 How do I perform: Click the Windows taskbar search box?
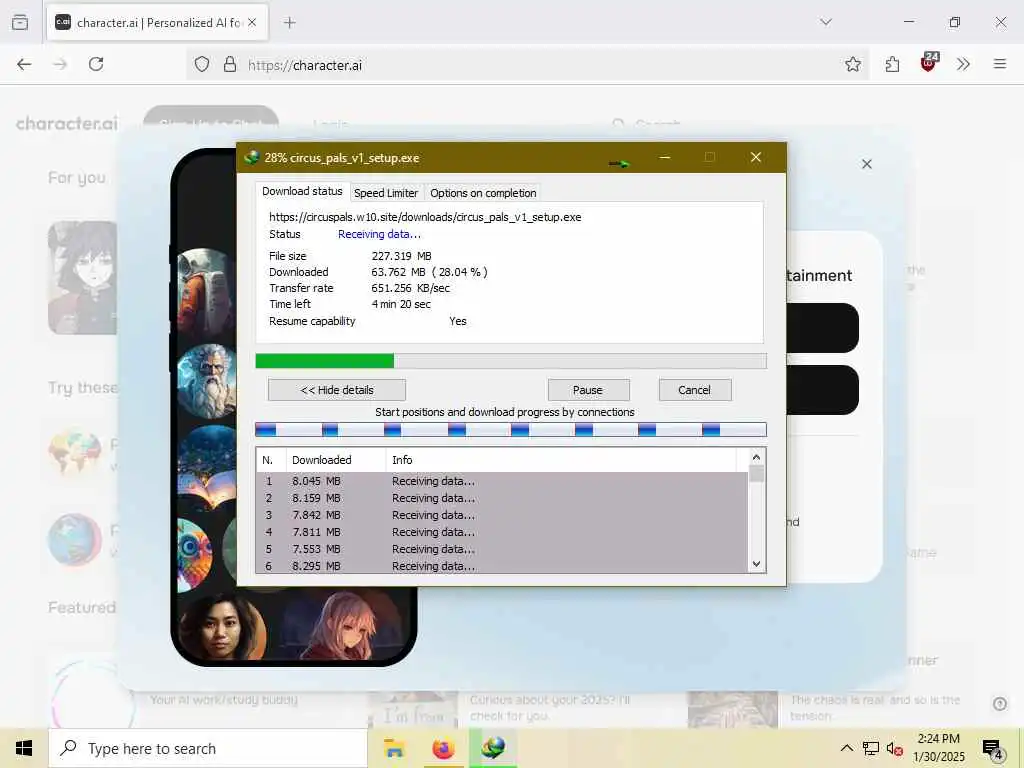(208, 748)
